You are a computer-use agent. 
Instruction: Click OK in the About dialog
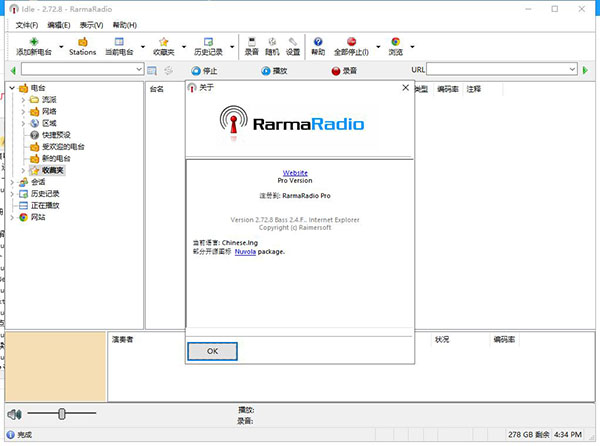(212, 351)
